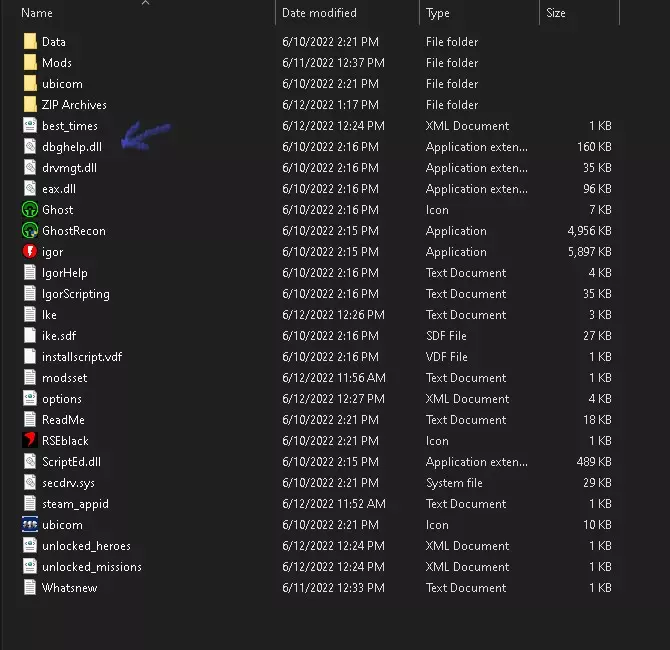Viewport: 670px width, 650px height.
Task: Click date 6/12/2022 12:27 PM
Action: point(333,399)
